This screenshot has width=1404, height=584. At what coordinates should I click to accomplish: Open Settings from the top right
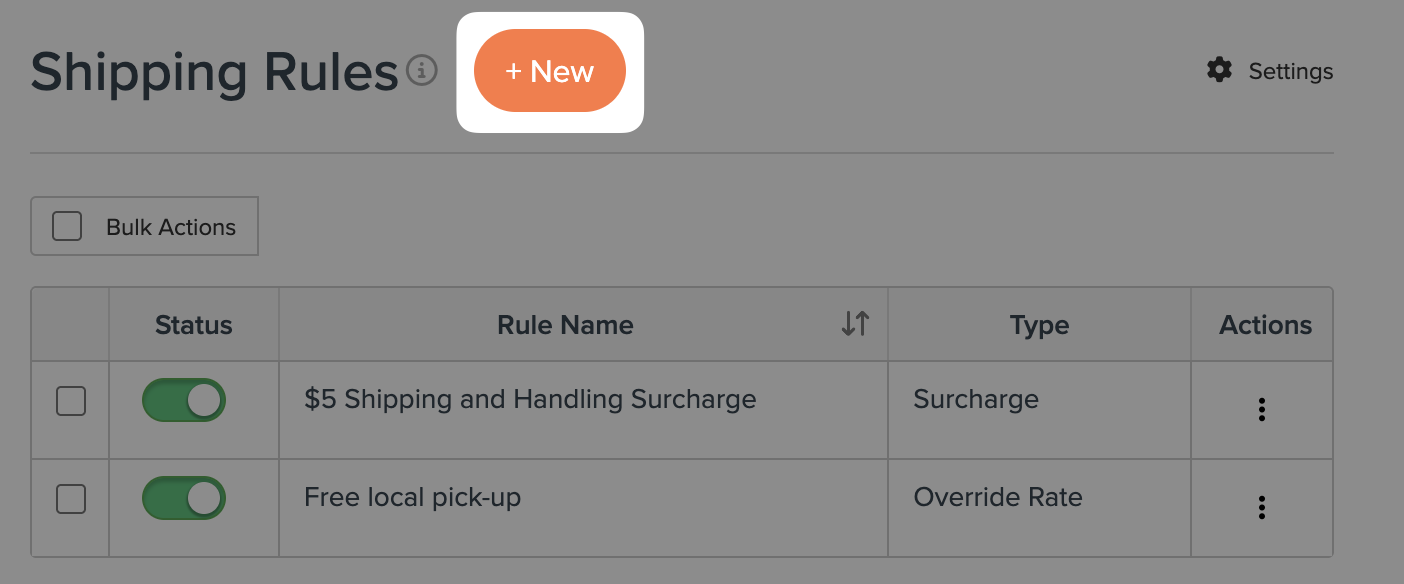point(1290,71)
